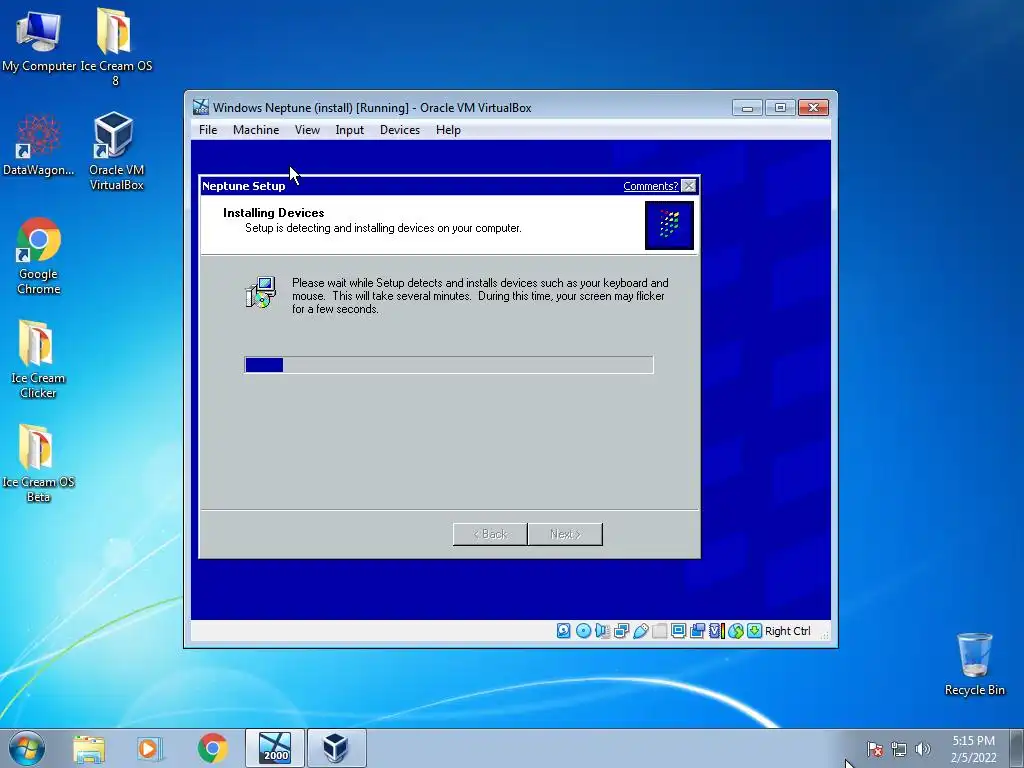Screen dimensions: 1024x768
Task: Click the VirtualBox window title bar icon
Action: [x=201, y=107]
